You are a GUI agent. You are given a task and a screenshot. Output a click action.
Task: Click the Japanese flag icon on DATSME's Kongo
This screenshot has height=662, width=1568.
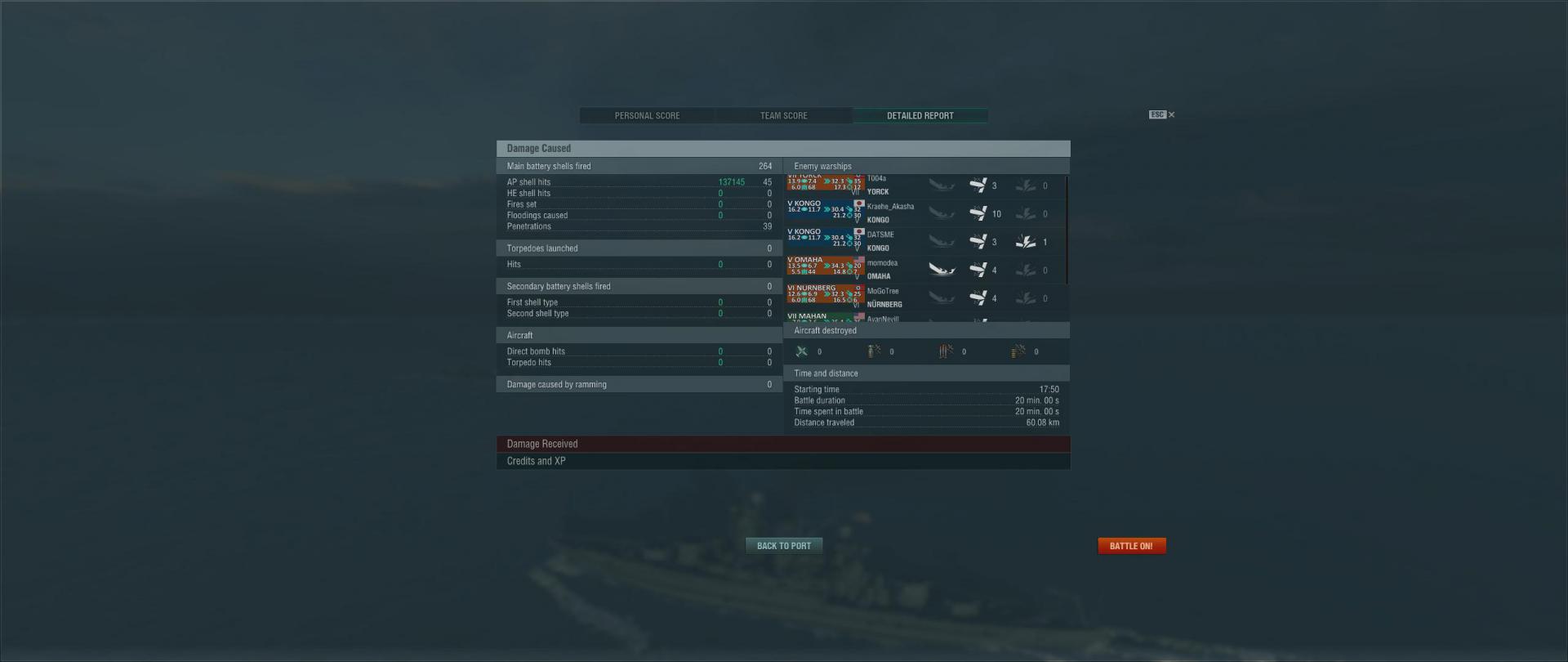tap(858, 231)
